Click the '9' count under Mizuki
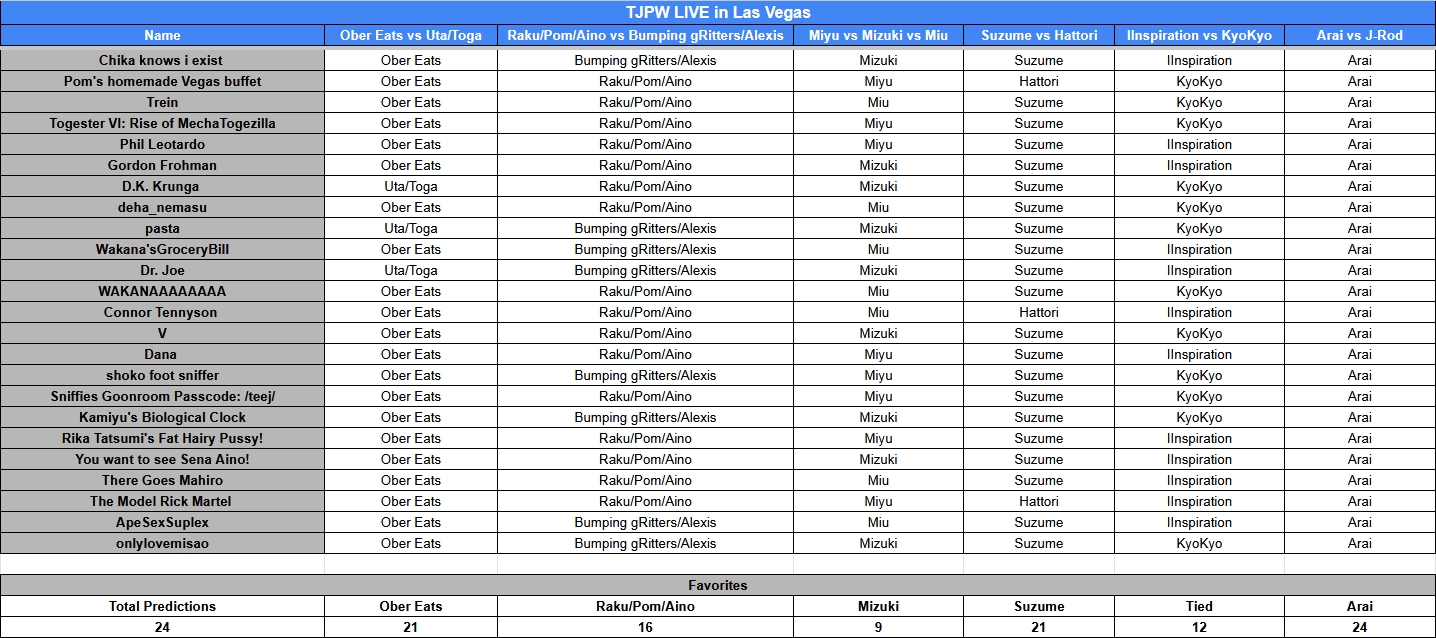This screenshot has height=638, width=1436. click(x=878, y=627)
